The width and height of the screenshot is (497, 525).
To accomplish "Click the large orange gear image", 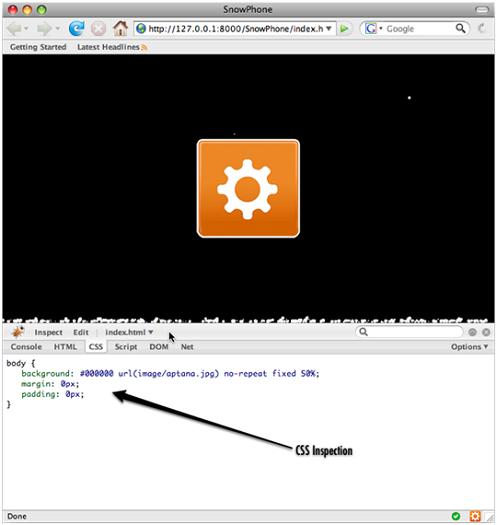I will (248, 189).
